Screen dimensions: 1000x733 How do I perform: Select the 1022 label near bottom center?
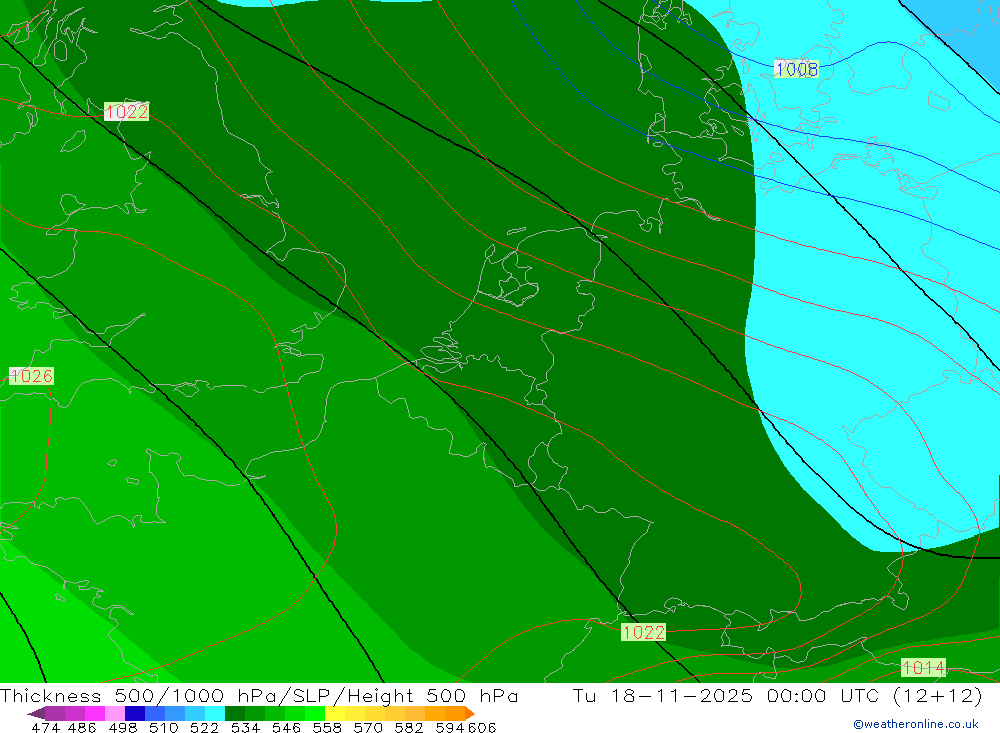[643, 632]
